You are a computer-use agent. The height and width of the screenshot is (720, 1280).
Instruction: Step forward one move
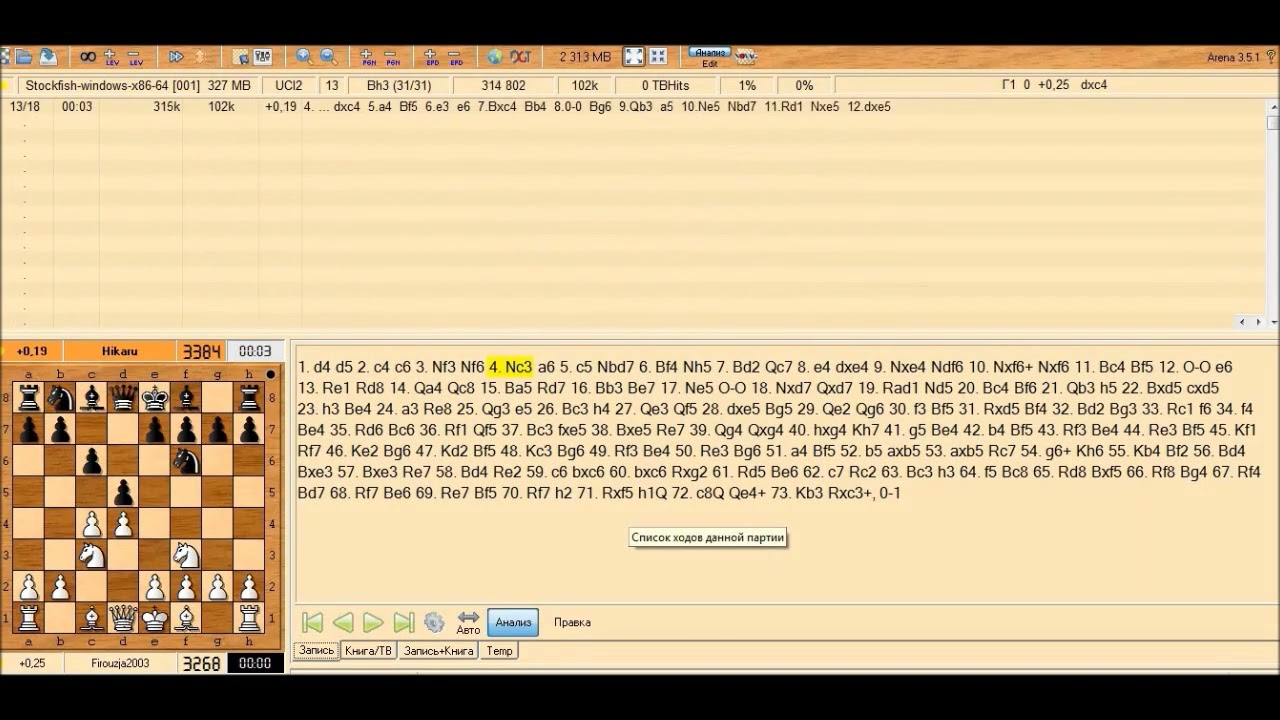point(373,623)
